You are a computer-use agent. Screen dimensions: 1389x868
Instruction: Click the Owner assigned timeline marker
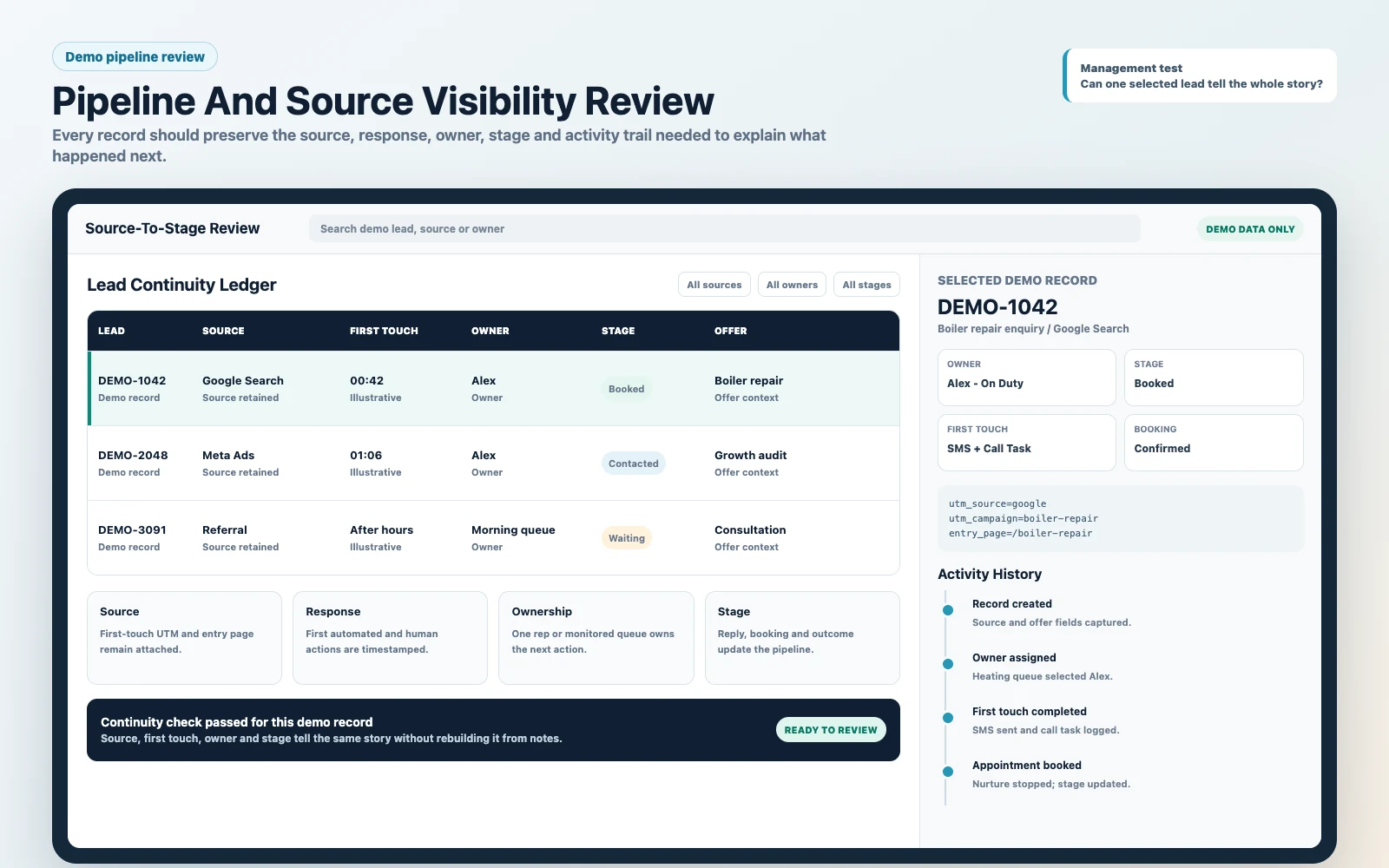tap(948, 664)
